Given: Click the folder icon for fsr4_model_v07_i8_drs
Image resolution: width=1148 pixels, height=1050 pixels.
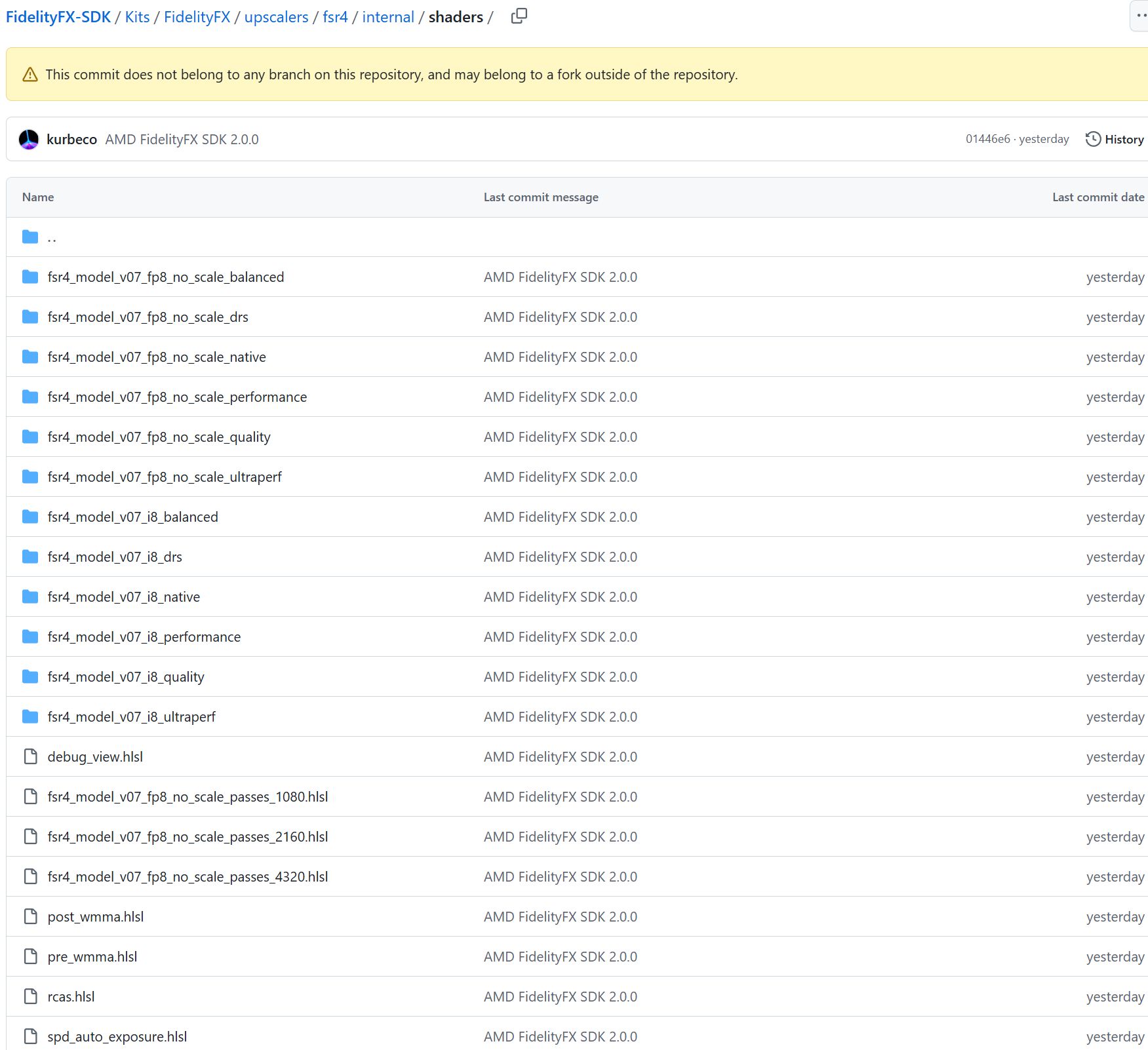Looking at the screenshot, I should pos(30,556).
